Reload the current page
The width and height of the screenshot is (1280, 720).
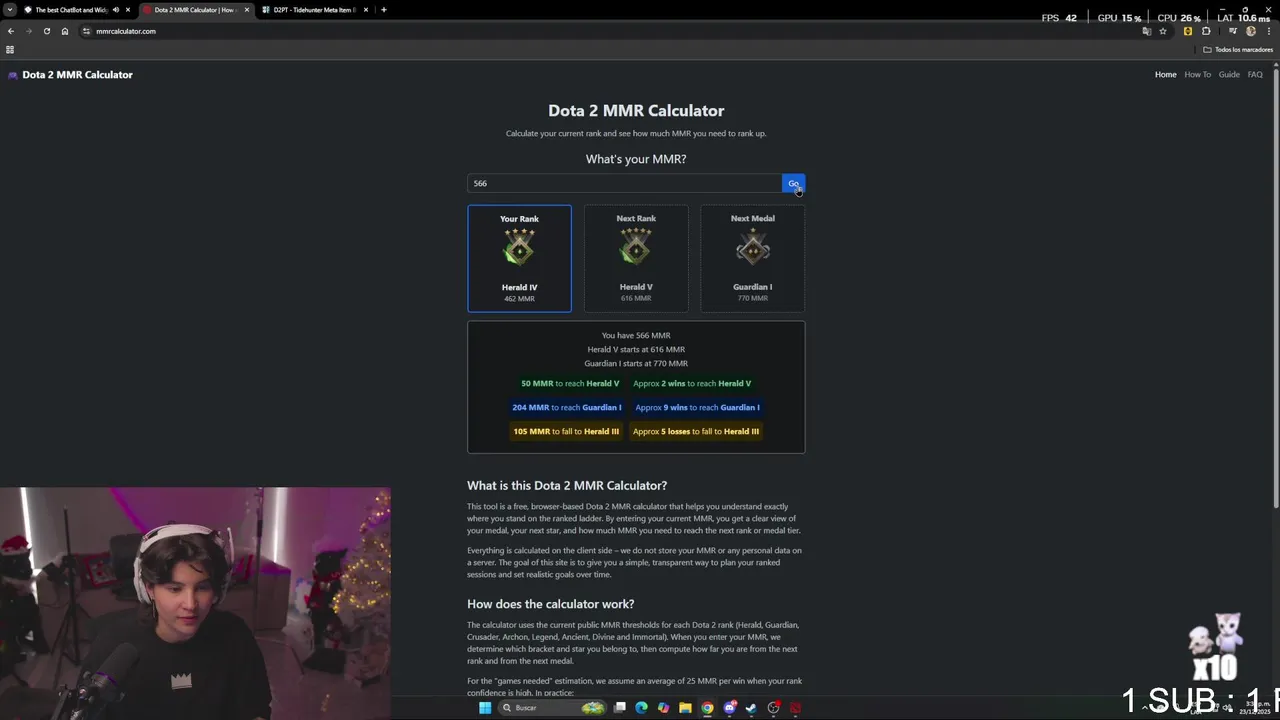(46, 31)
